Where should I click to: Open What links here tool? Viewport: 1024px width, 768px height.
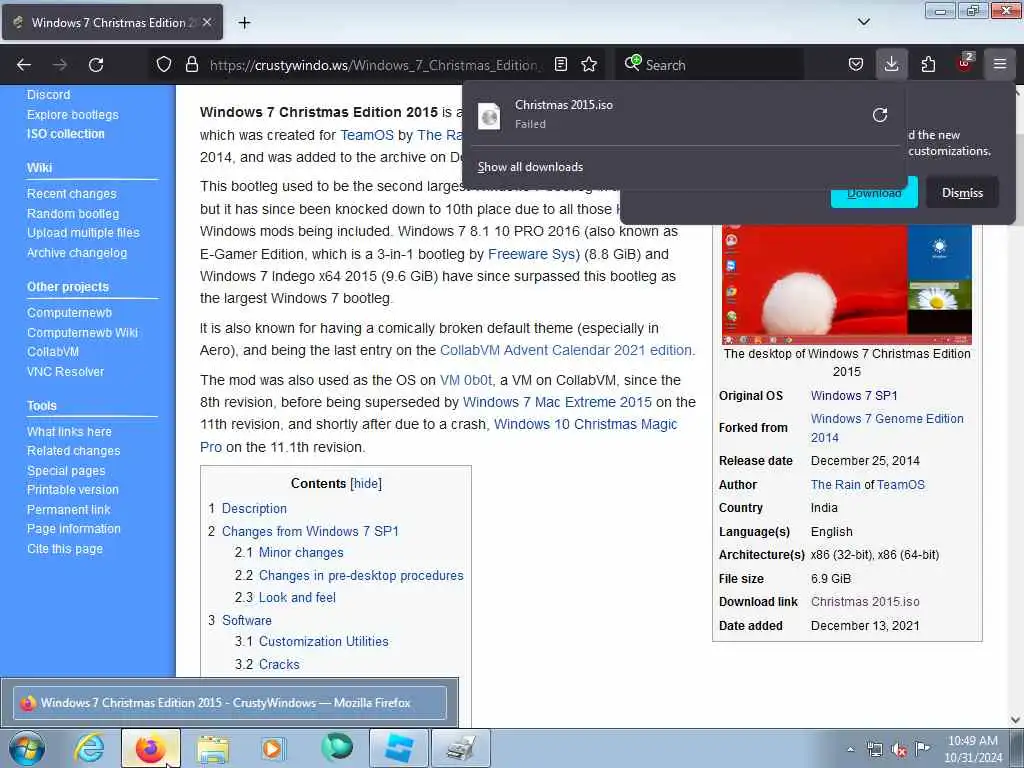(69, 432)
